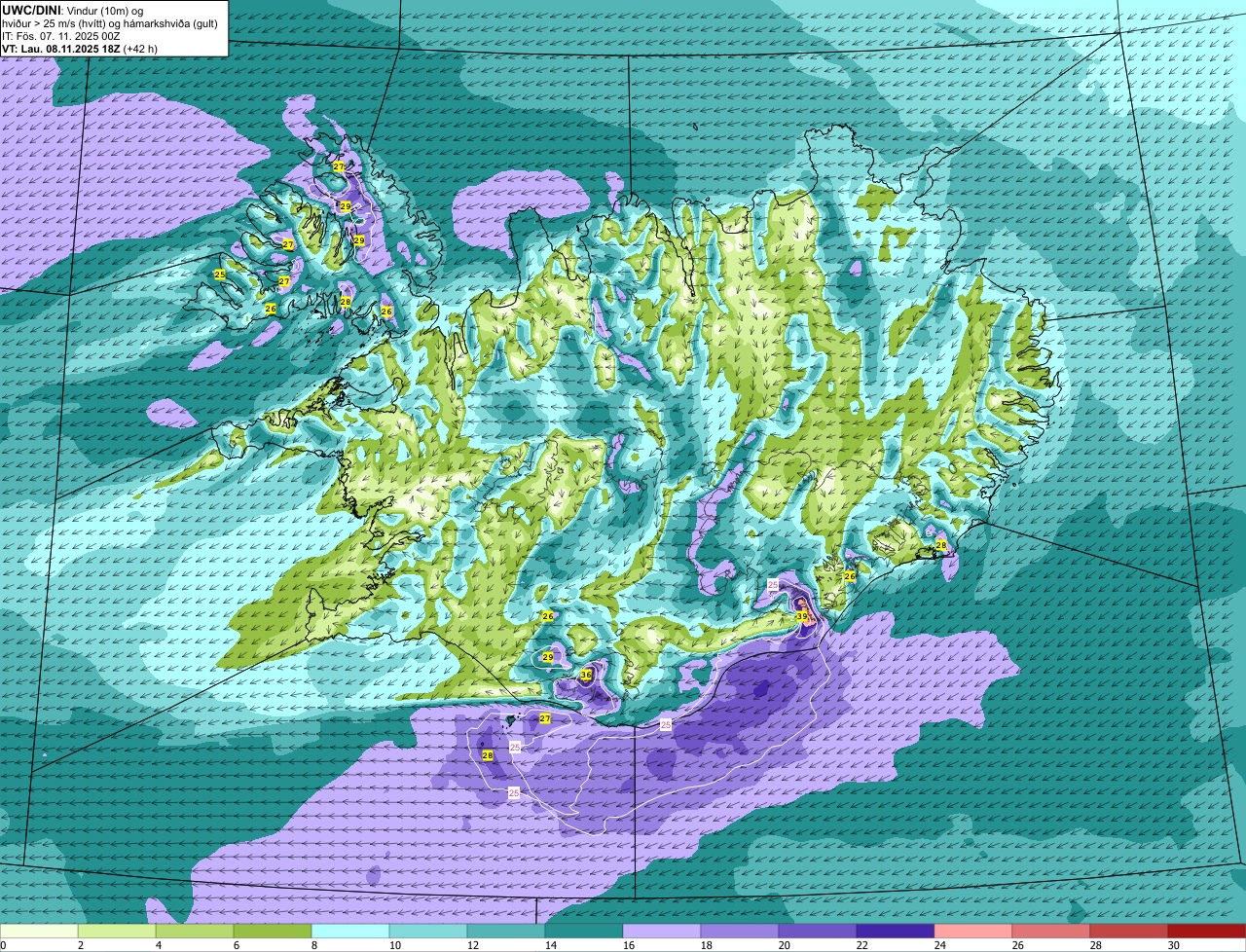
Task: Click the "UWC/DINI" title text
Action: (x=31, y=10)
